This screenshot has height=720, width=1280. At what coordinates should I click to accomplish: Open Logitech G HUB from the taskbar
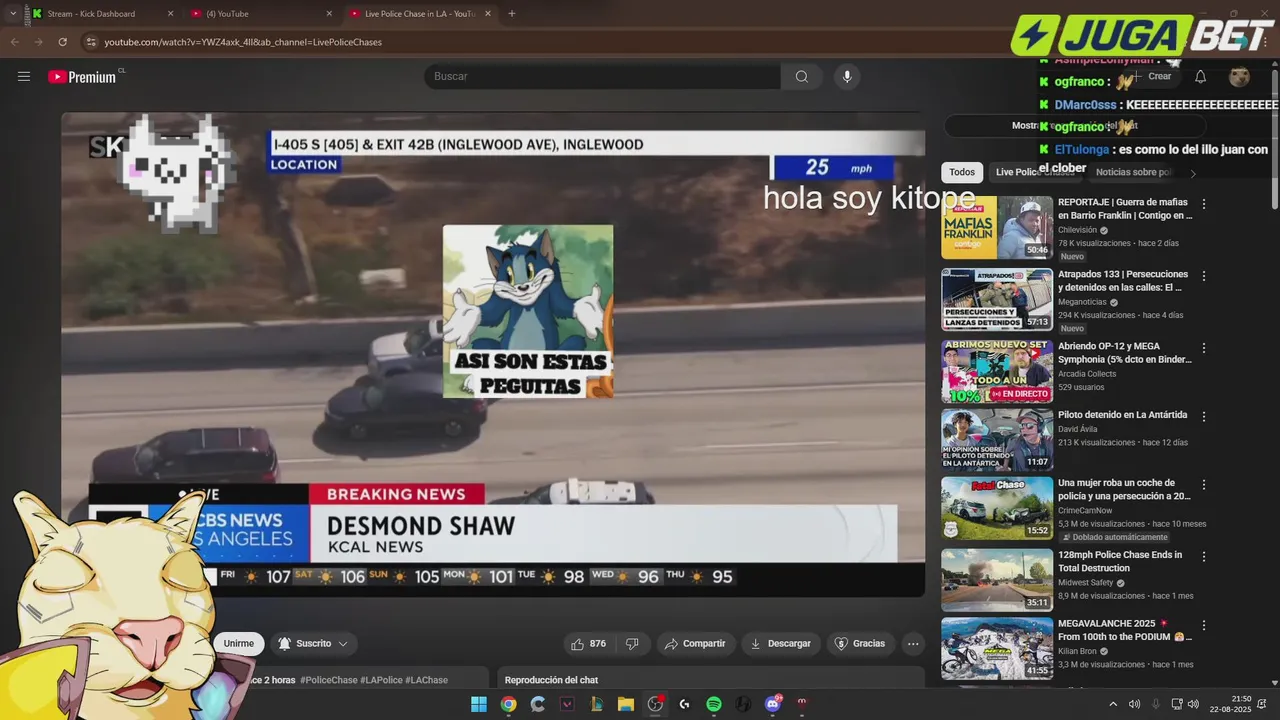click(x=684, y=704)
